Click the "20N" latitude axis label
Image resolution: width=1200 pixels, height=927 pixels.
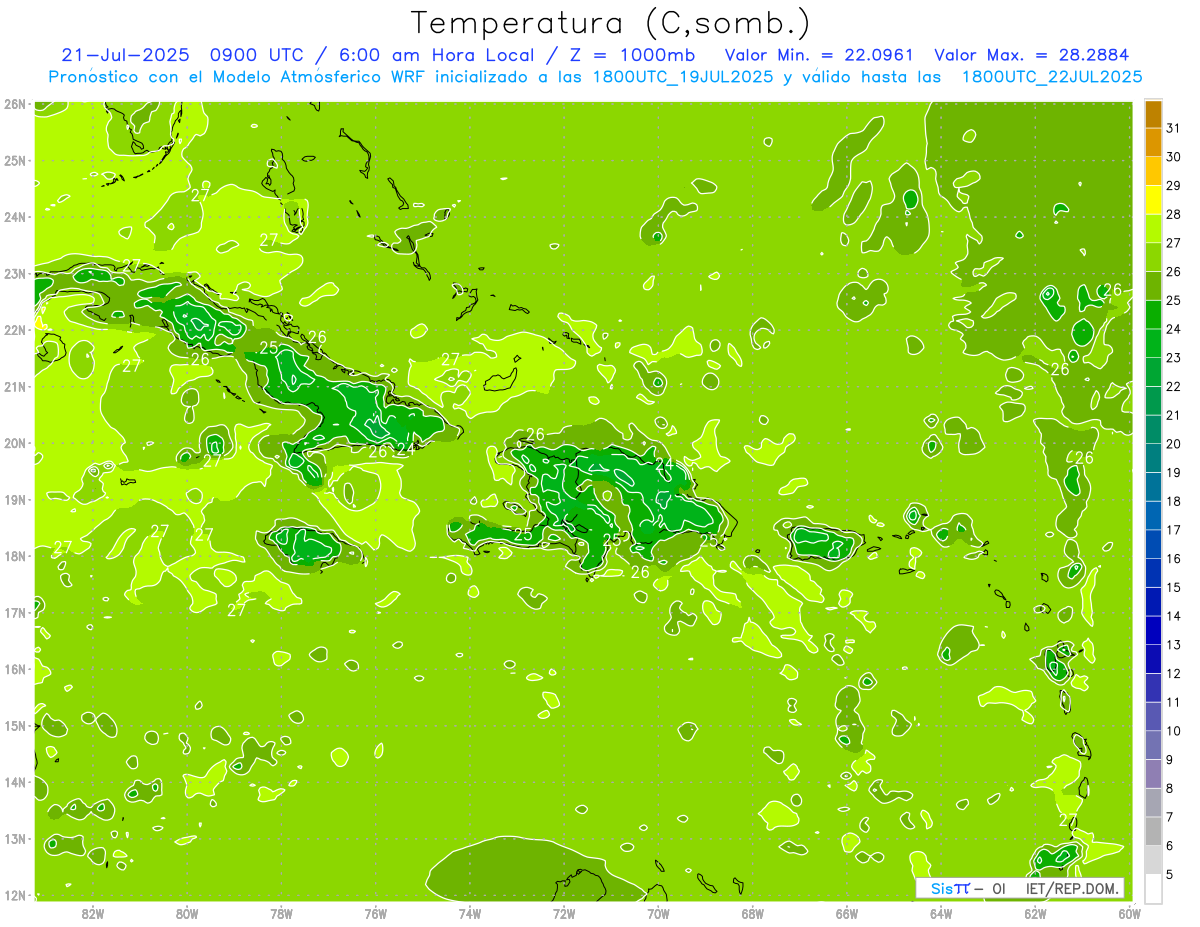coord(15,443)
